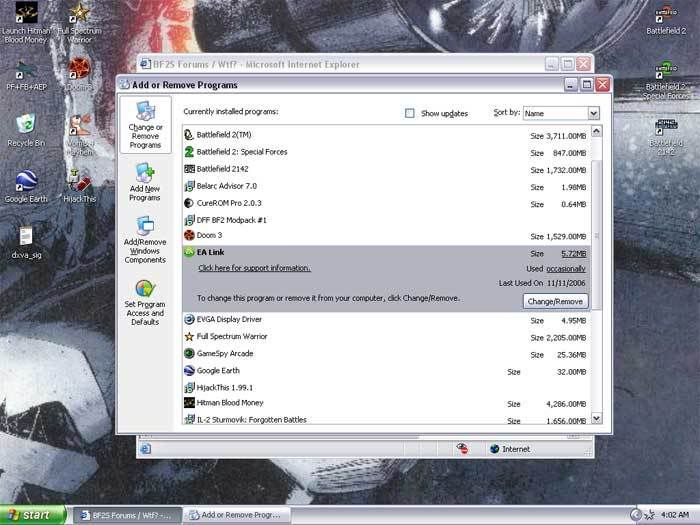
Task: Enable the Show updates checkbox
Action: [409, 113]
